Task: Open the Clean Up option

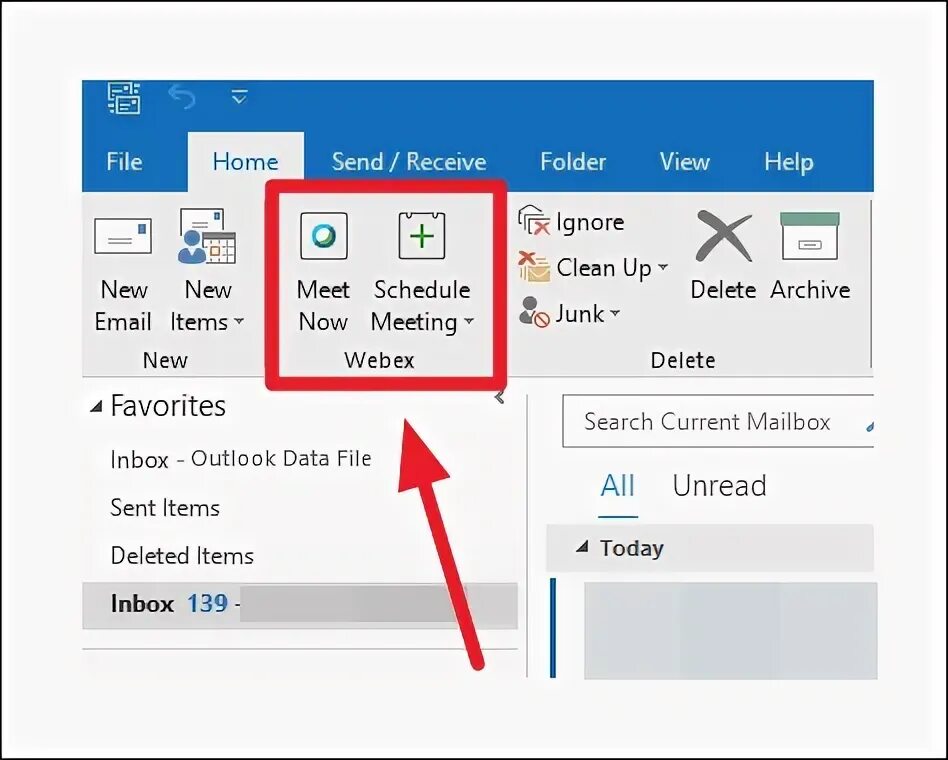Action: pos(592,267)
